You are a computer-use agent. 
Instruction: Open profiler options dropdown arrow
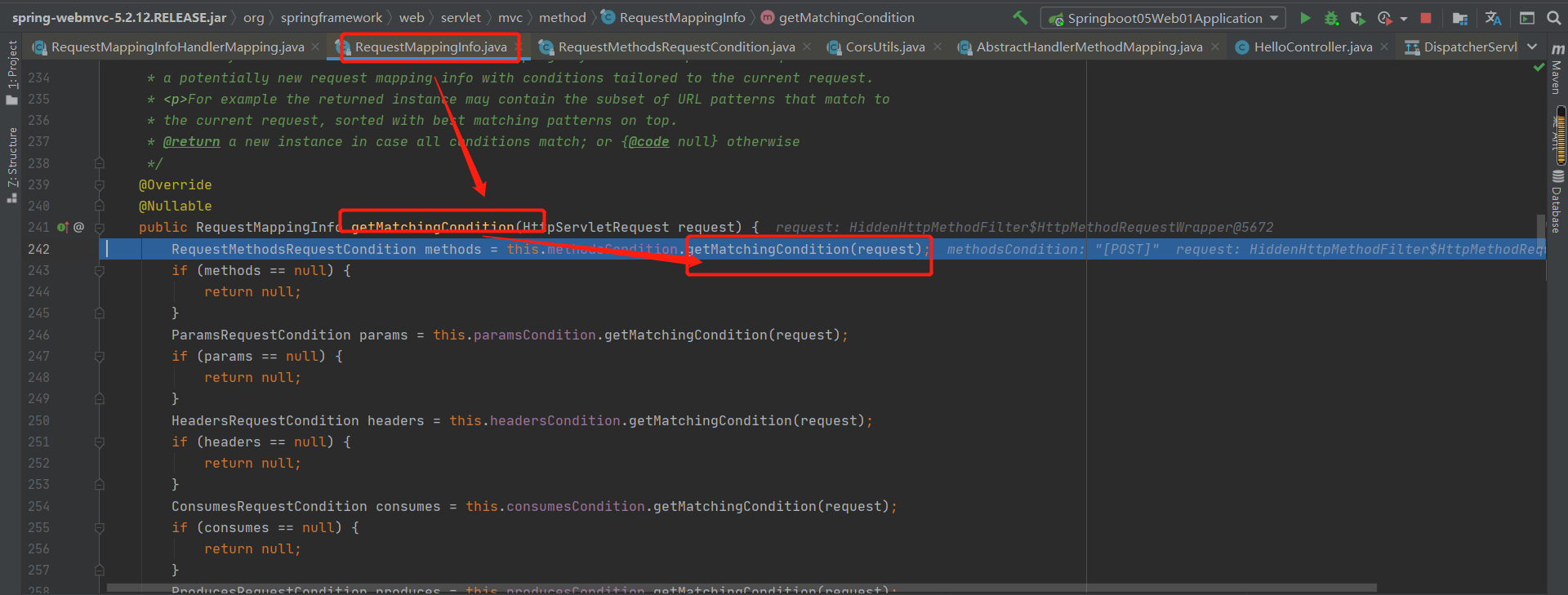pyautogui.click(x=1403, y=18)
